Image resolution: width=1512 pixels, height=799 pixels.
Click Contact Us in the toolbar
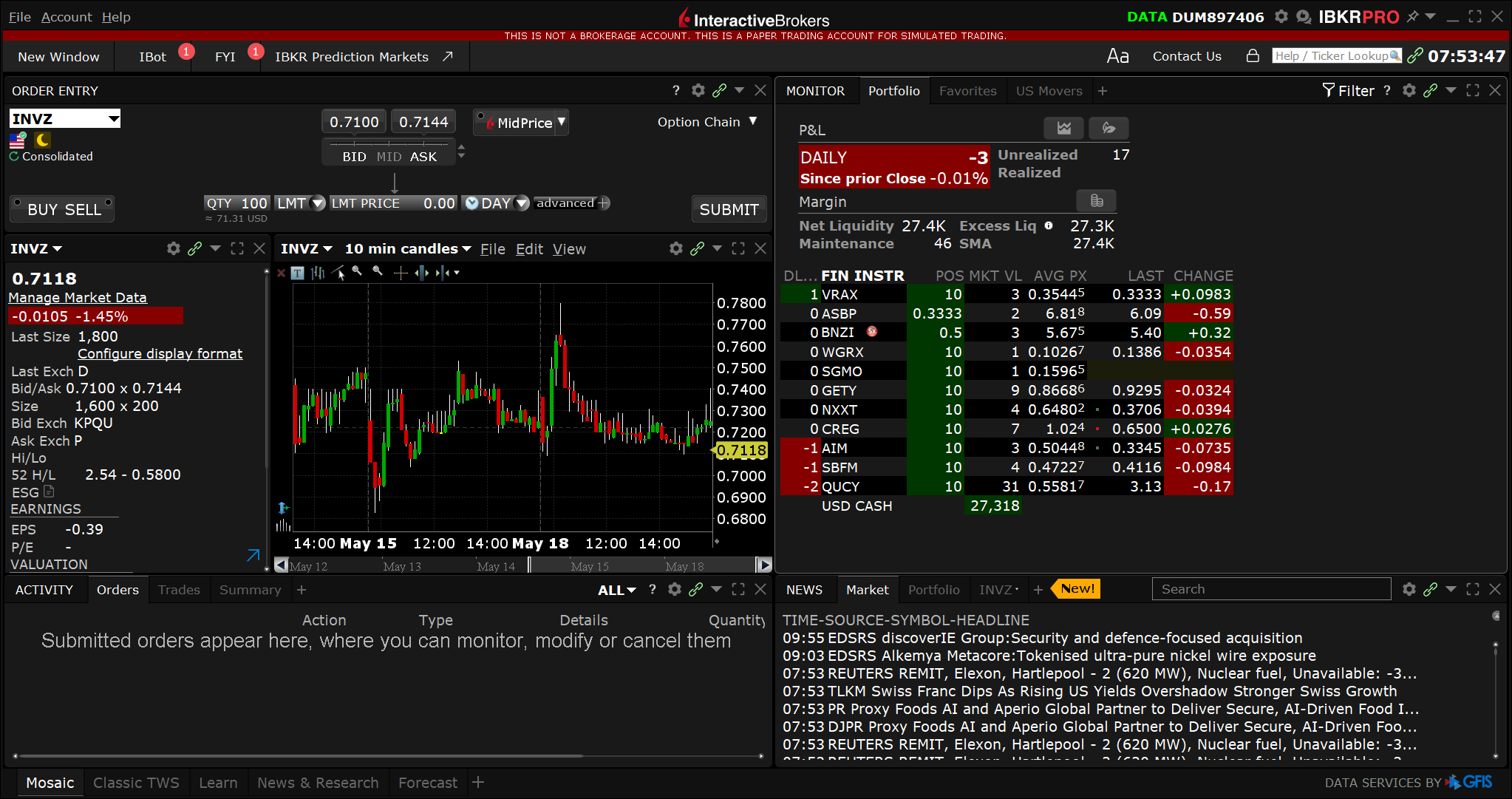tap(1187, 56)
